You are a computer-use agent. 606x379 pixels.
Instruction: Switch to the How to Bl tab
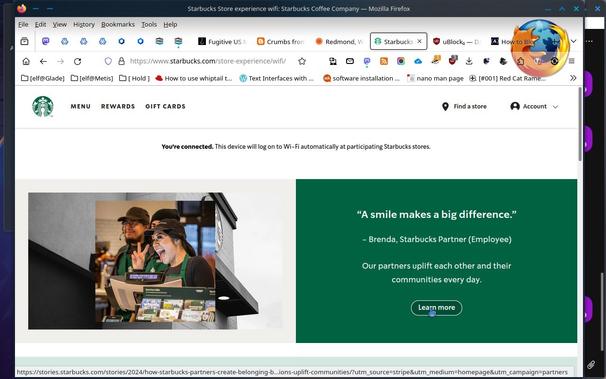(x=513, y=41)
